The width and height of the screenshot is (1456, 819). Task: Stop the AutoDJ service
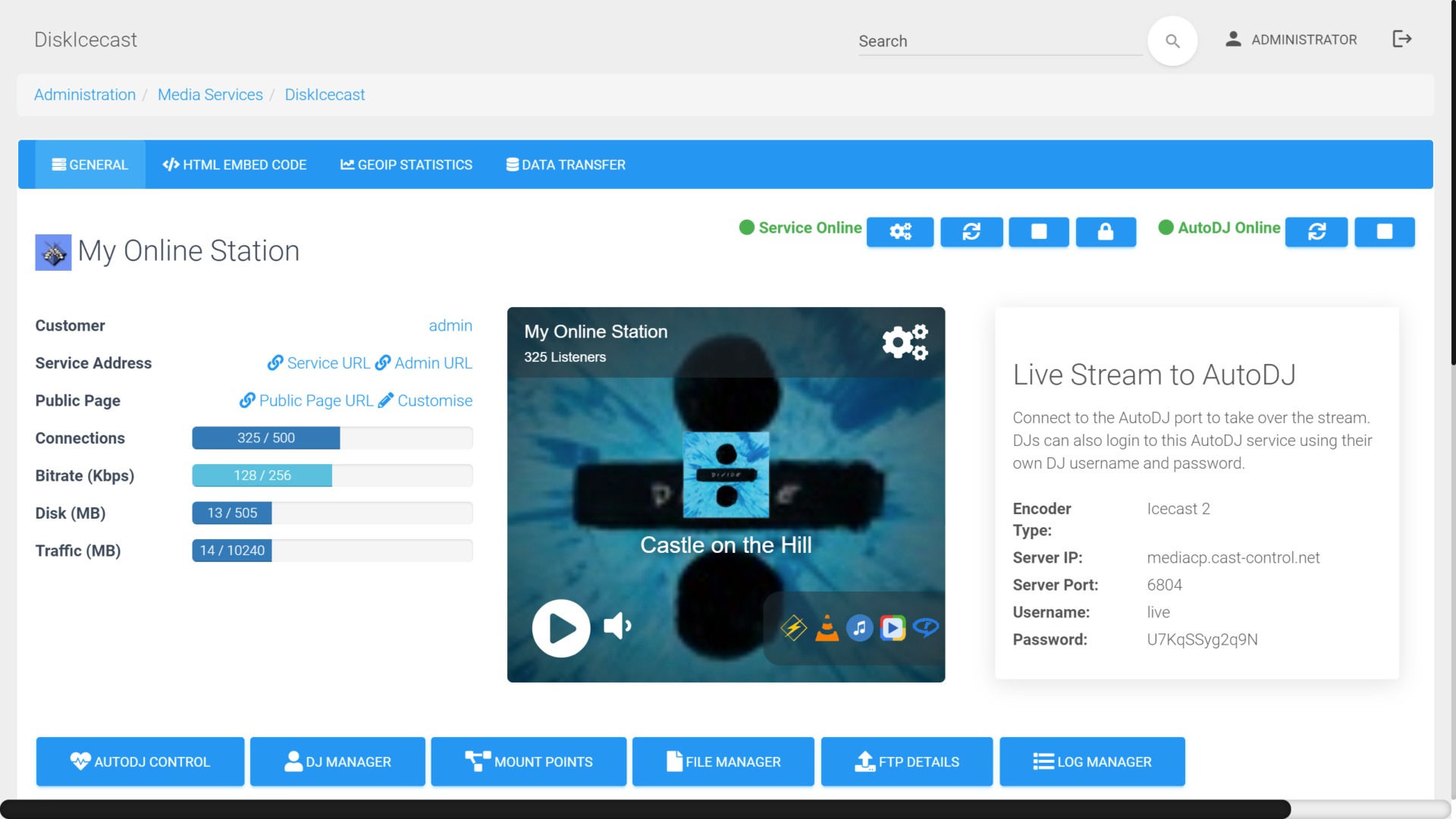tap(1385, 232)
